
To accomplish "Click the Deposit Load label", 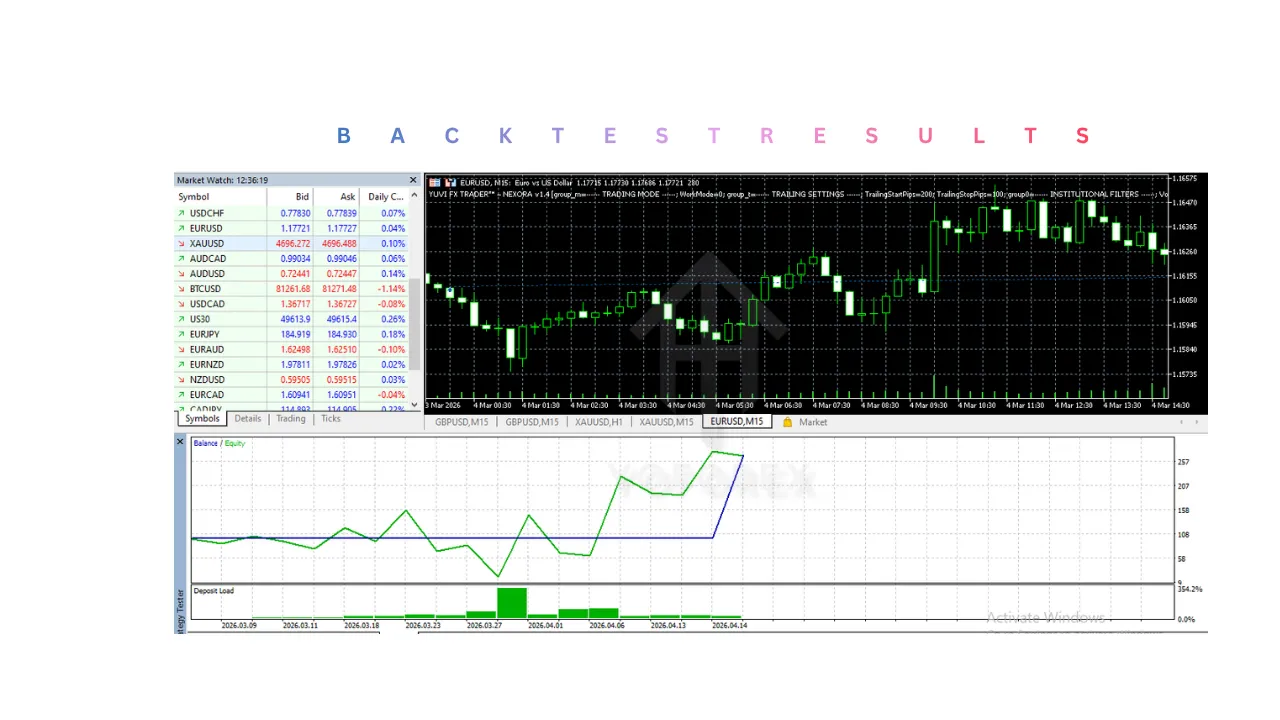I will (213, 591).
